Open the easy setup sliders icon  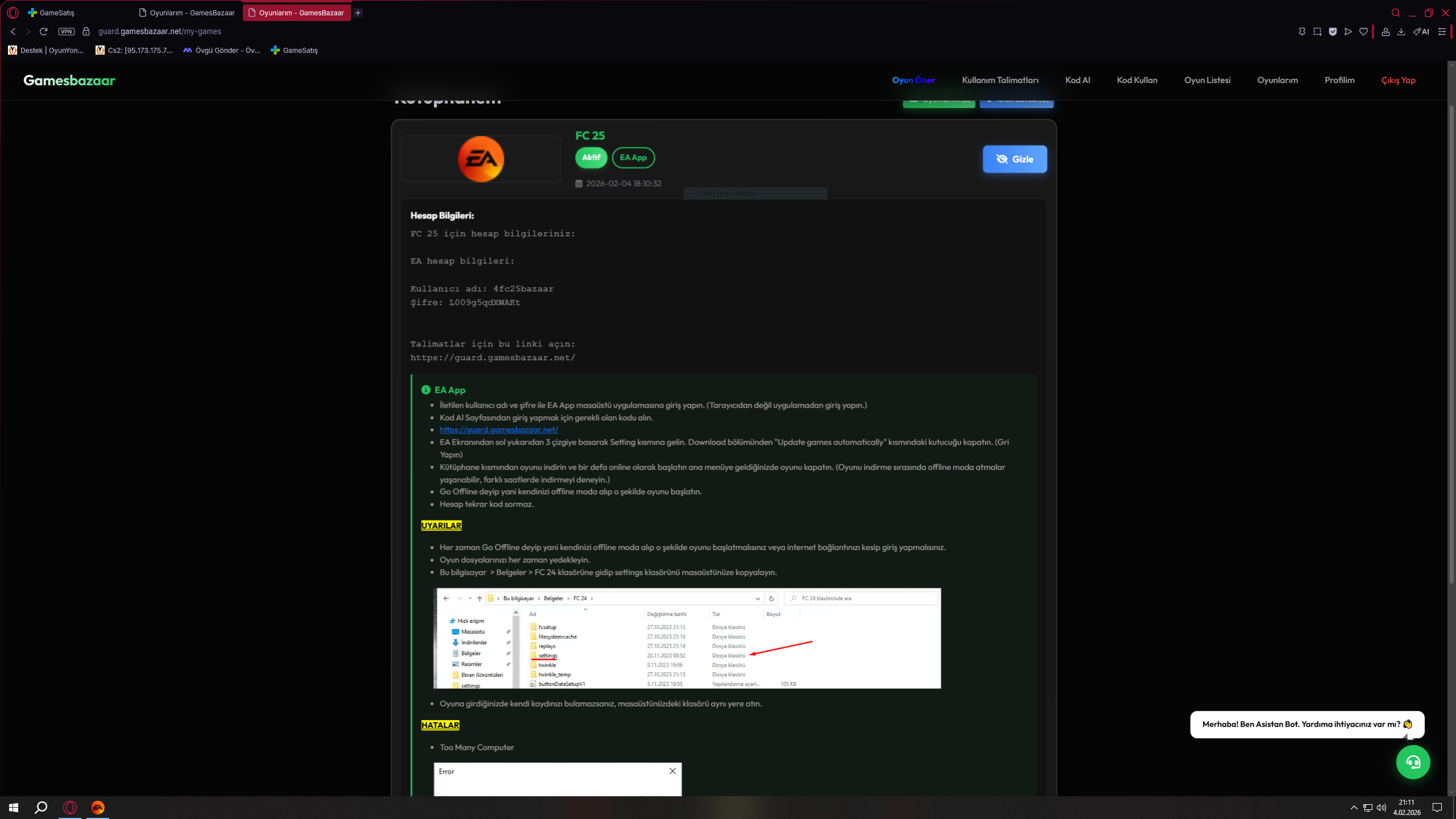(1442, 31)
